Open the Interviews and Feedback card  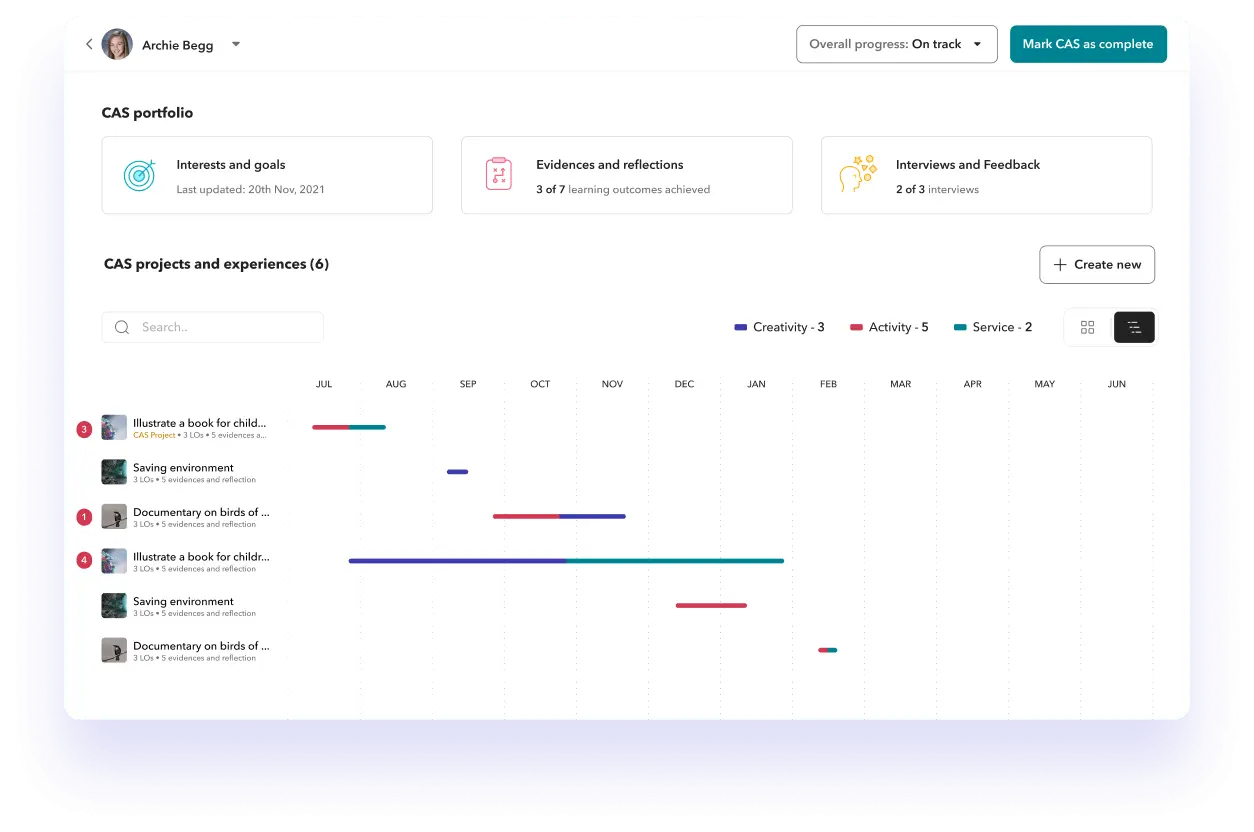click(986, 173)
